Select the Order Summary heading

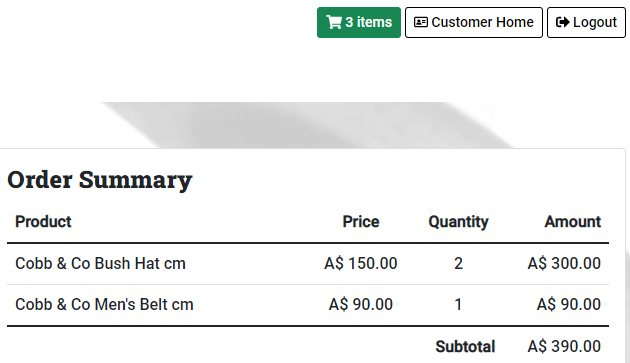100,180
